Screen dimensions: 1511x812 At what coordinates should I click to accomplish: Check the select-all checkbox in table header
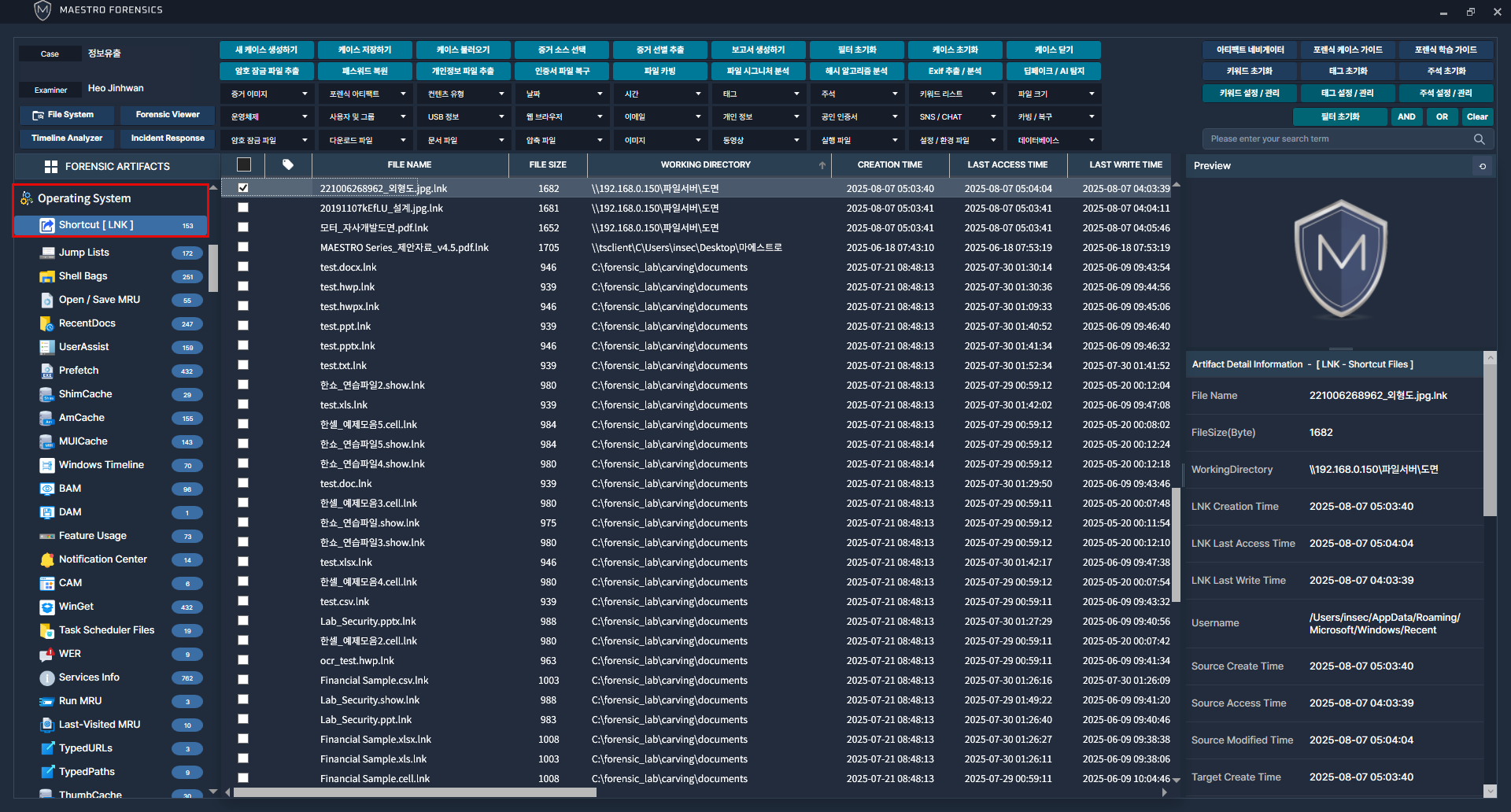click(244, 164)
